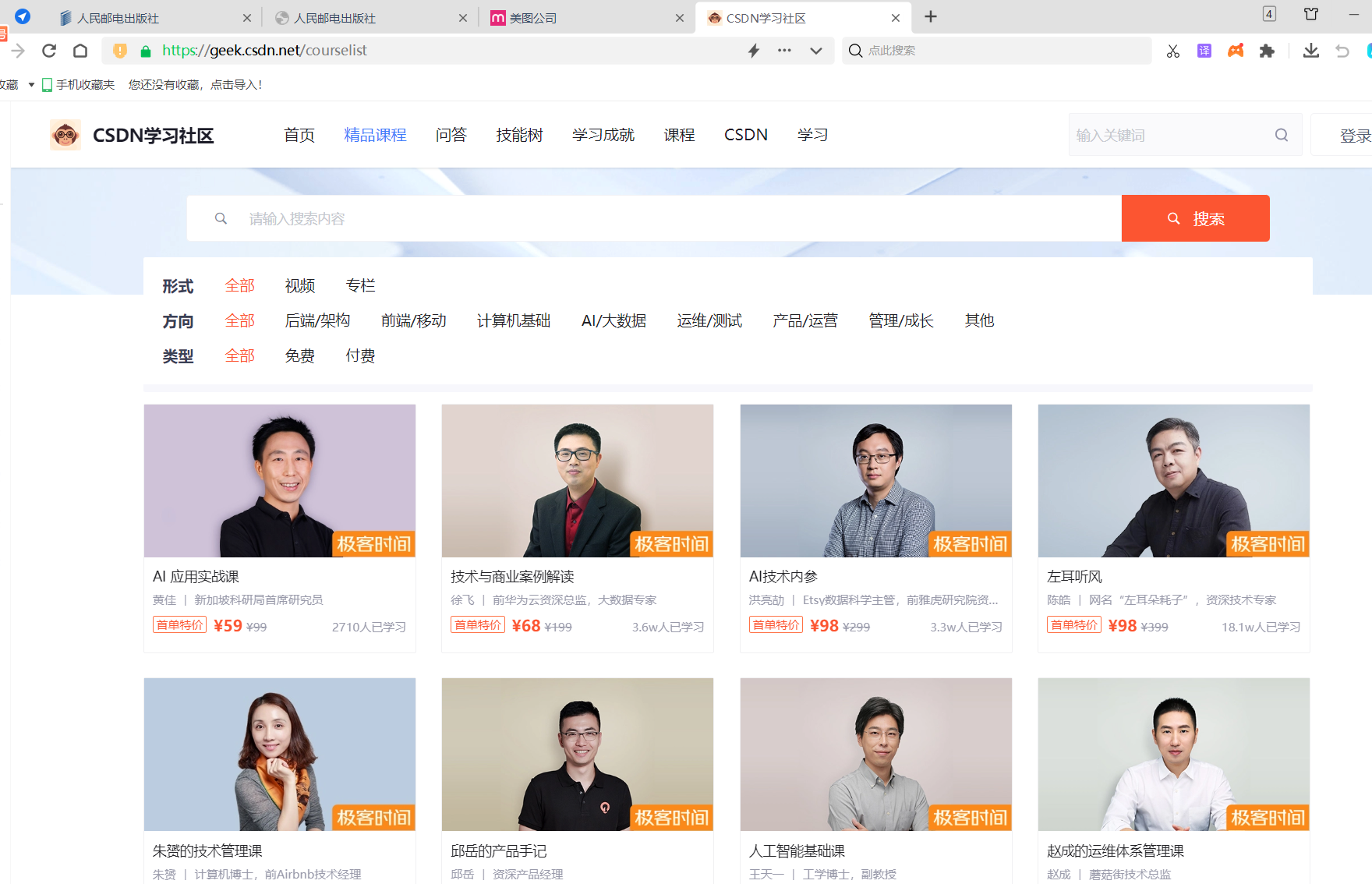The width and height of the screenshot is (1372, 884).
Task: Click the undo closed tab icon
Action: (x=1342, y=51)
